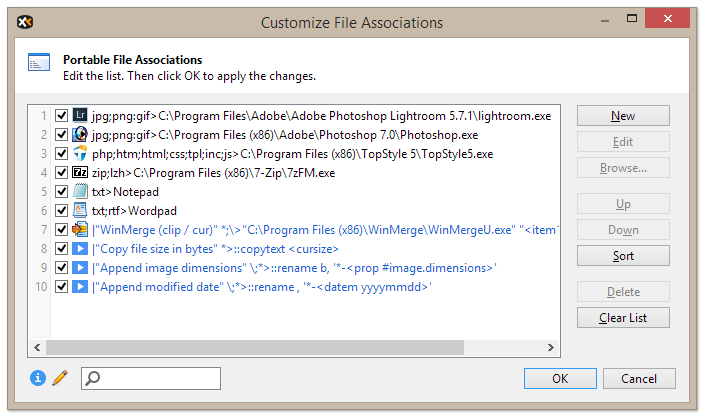Click the Photoshop icon in row 2
Image resolution: width=704 pixels, height=417 pixels.
81,135
